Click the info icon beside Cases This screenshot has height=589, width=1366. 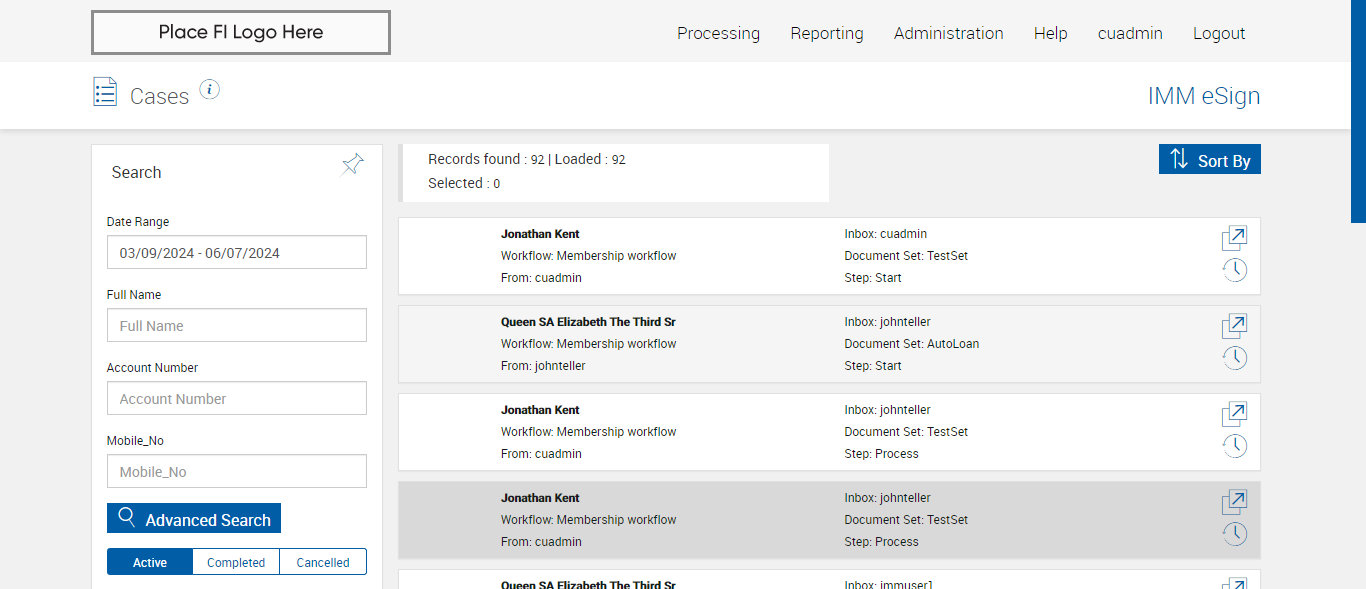(x=209, y=90)
